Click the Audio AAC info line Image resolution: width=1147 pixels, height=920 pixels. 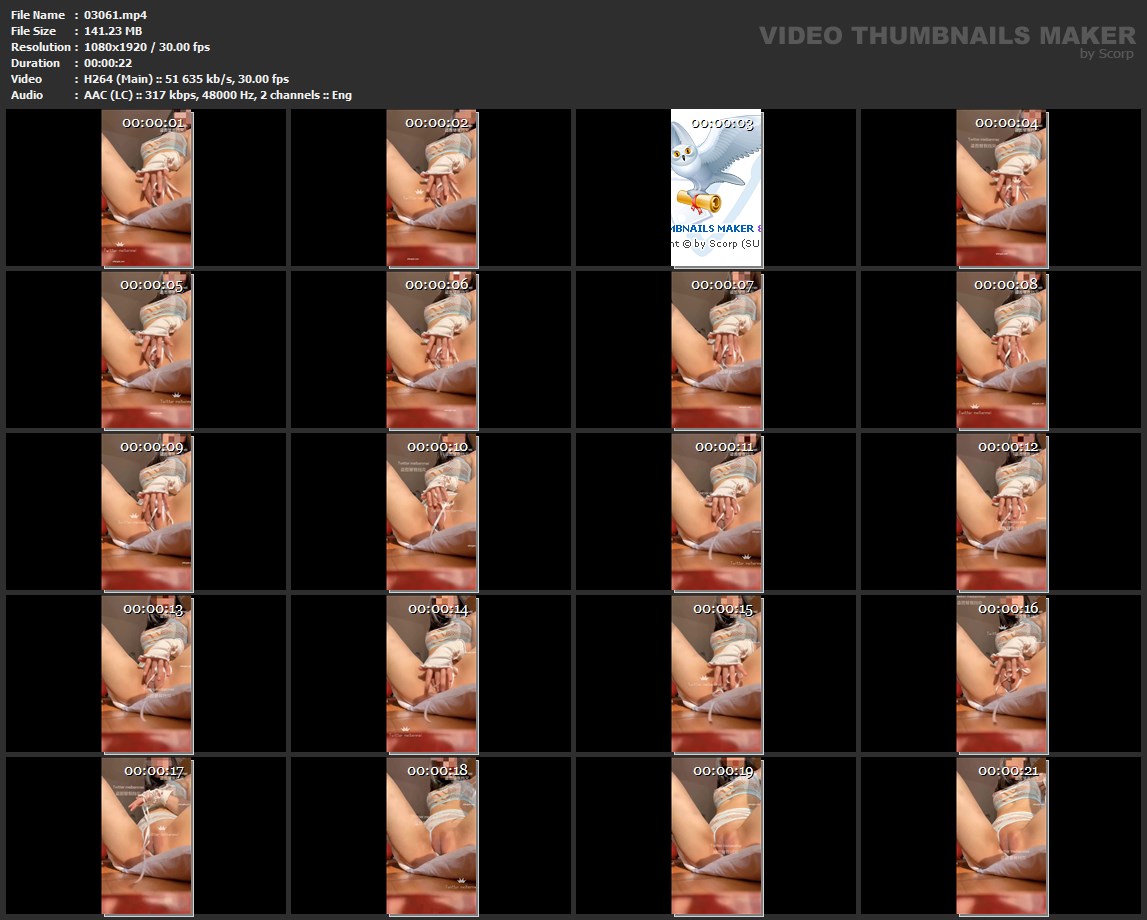coord(217,95)
